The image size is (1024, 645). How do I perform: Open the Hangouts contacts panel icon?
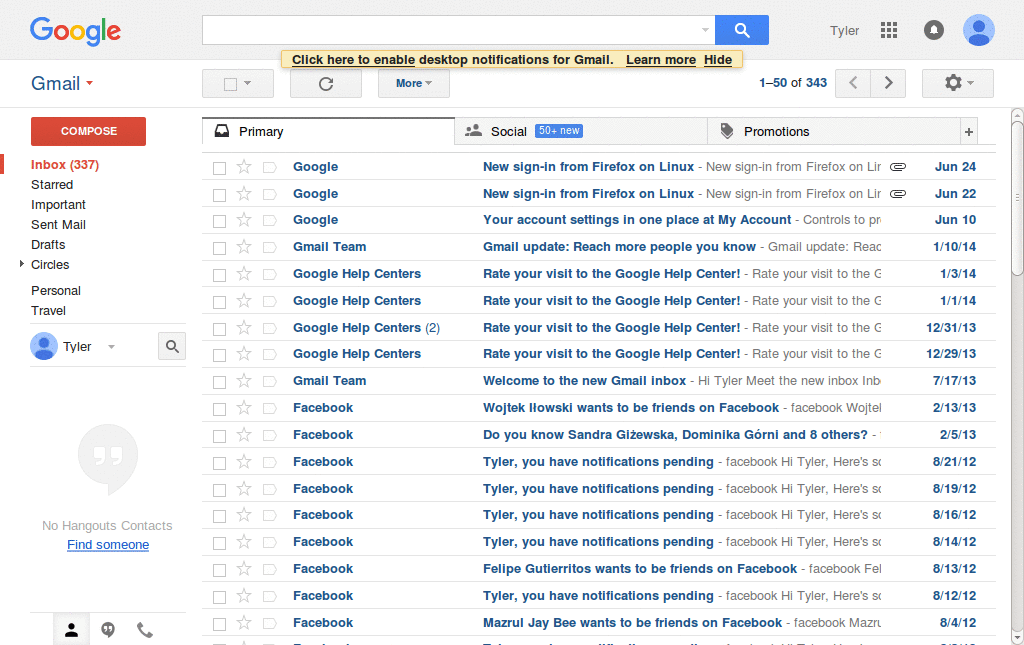click(71, 629)
